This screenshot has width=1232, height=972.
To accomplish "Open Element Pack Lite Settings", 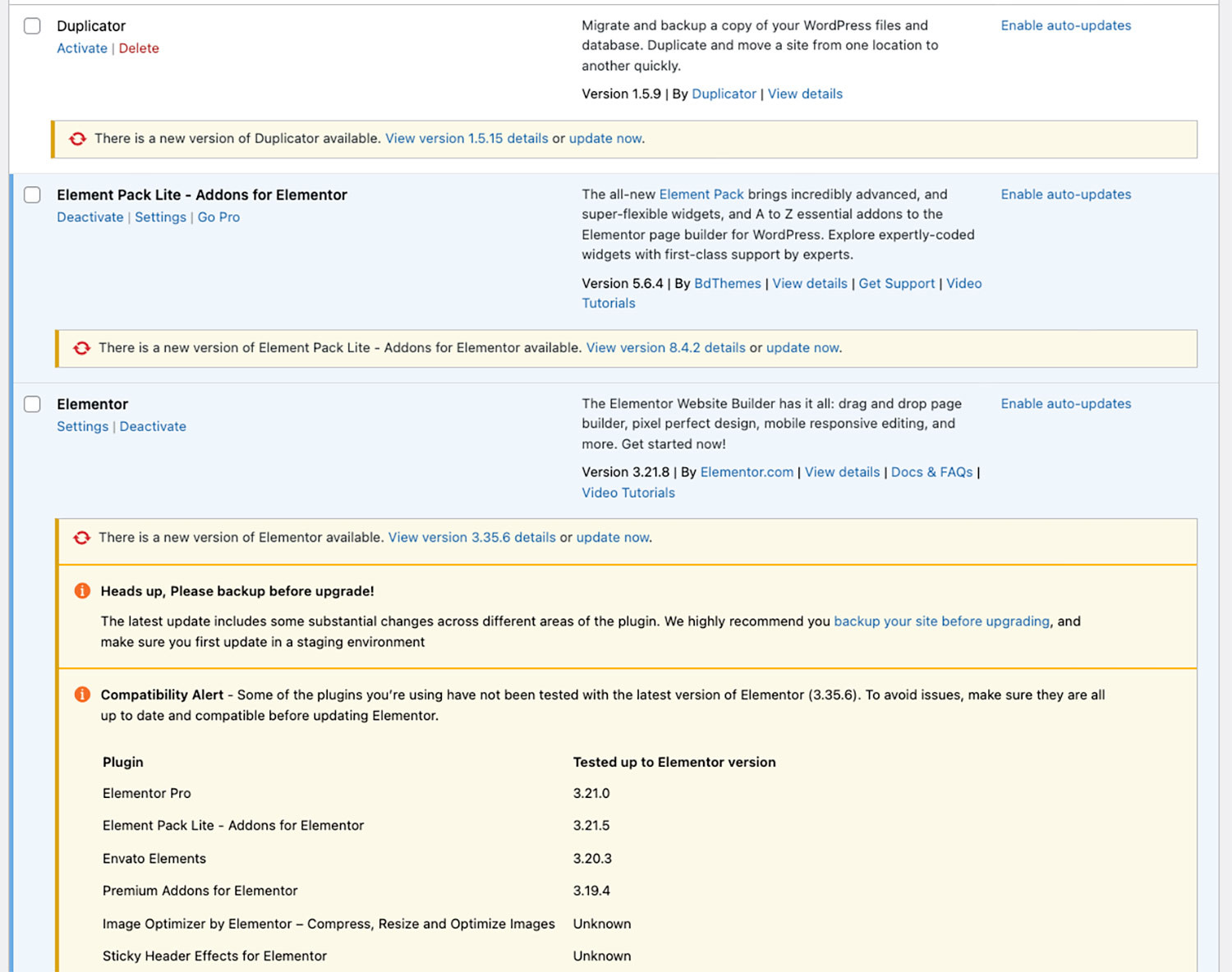I will pos(160,217).
